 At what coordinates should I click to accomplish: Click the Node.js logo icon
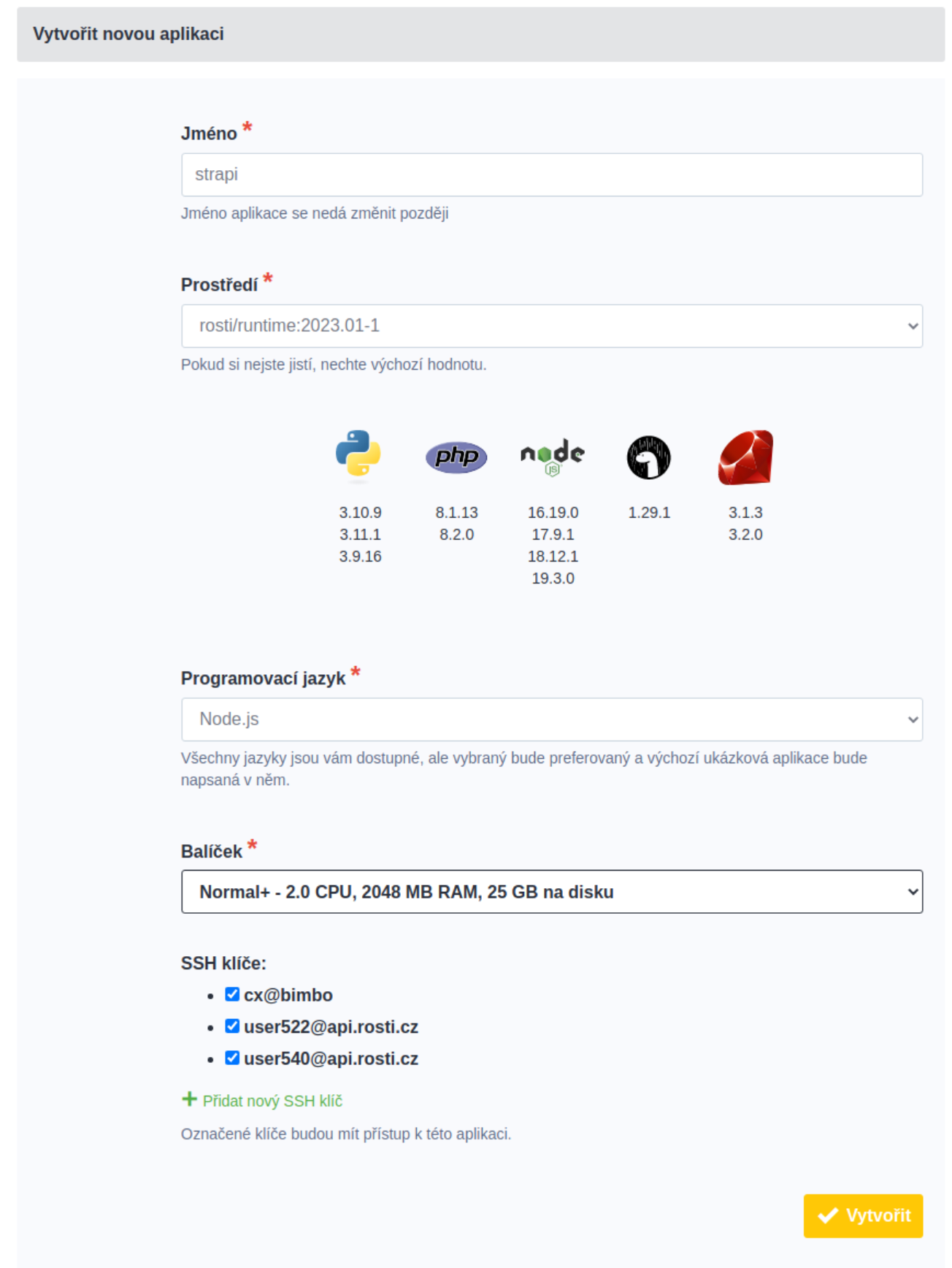(x=553, y=457)
